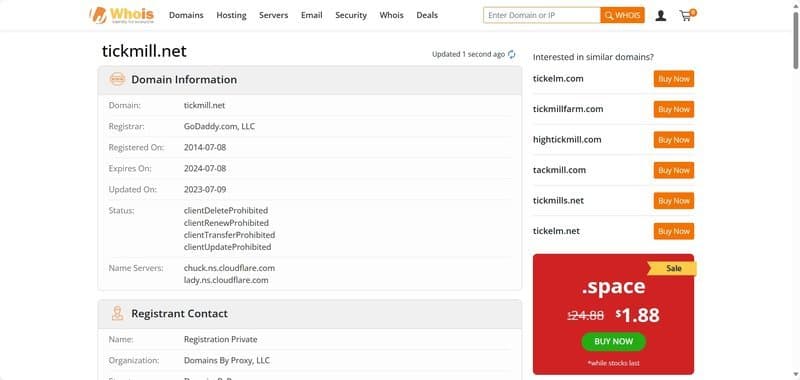Click the hightickmill.com suggestion text

click(x=567, y=139)
